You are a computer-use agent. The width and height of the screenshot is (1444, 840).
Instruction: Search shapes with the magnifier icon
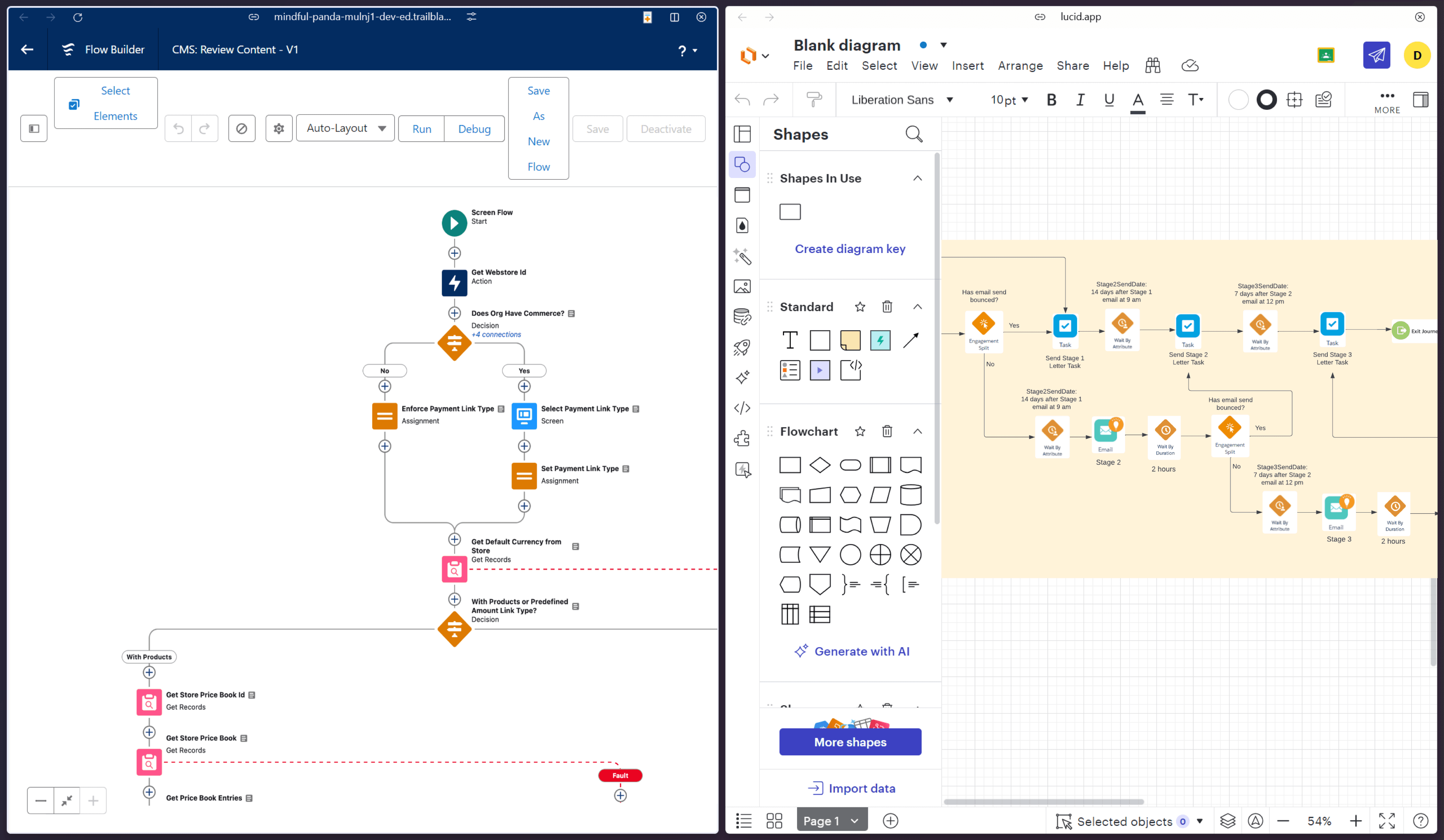tap(914, 135)
